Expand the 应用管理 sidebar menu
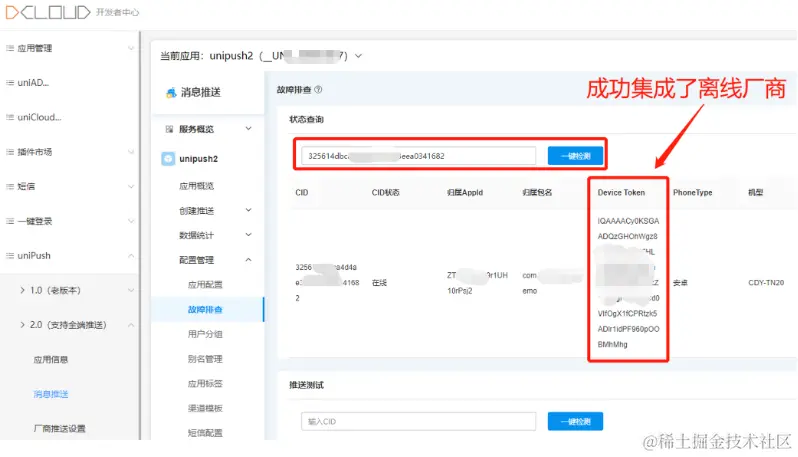 click(131, 48)
